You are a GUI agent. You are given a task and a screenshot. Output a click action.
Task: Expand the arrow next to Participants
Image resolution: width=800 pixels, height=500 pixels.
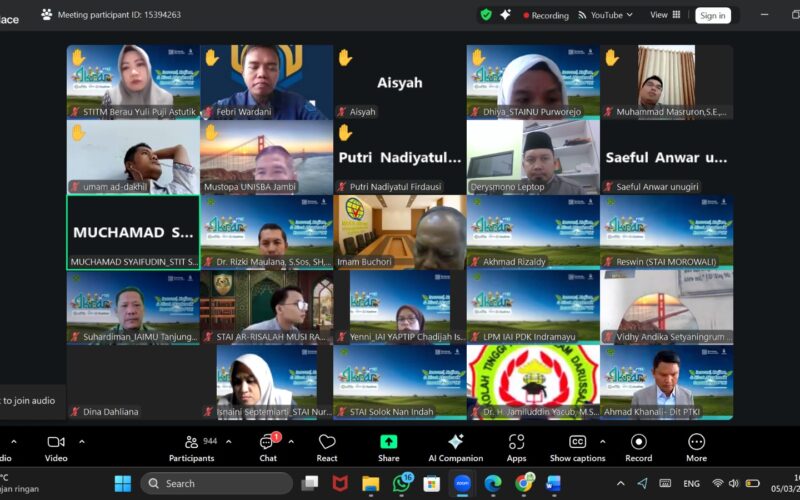pyautogui.click(x=228, y=441)
